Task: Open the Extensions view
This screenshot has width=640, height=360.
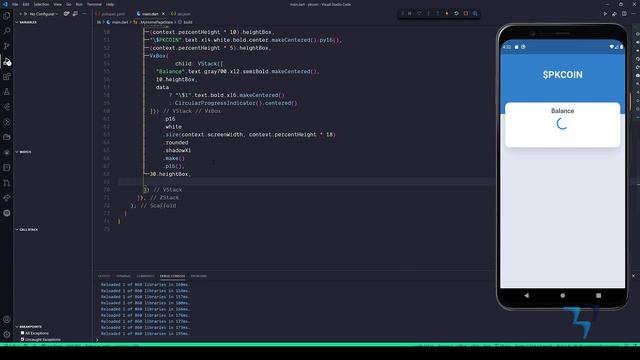Action: (x=7, y=77)
